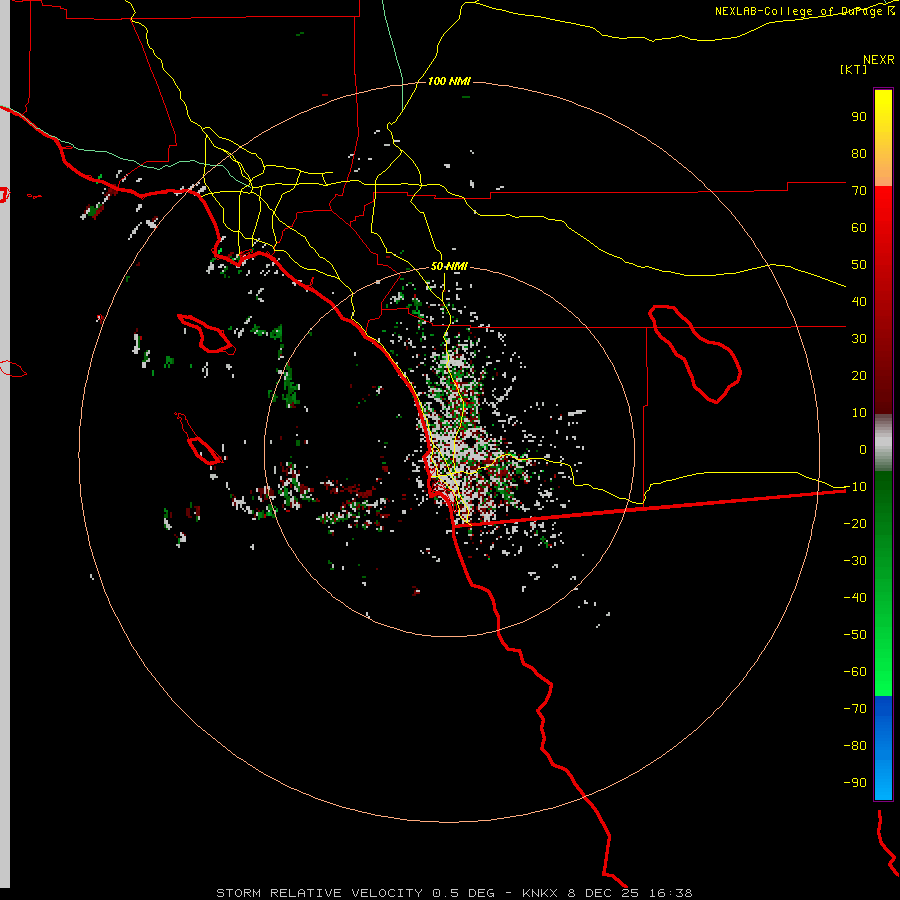The image size is (900, 900).
Task: Click the gray zero-velocity segment of color bar
Action: (883, 443)
